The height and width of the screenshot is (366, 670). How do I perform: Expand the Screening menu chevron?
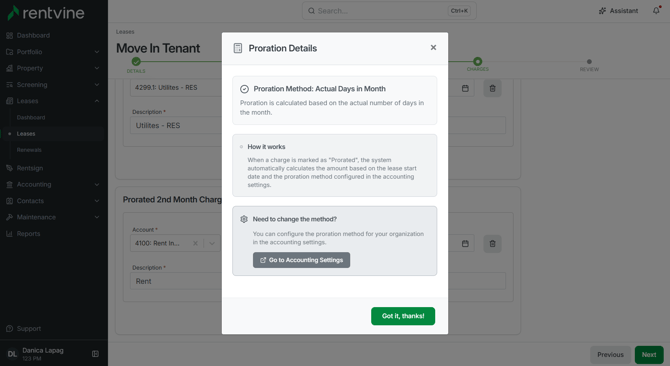pyautogui.click(x=97, y=85)
